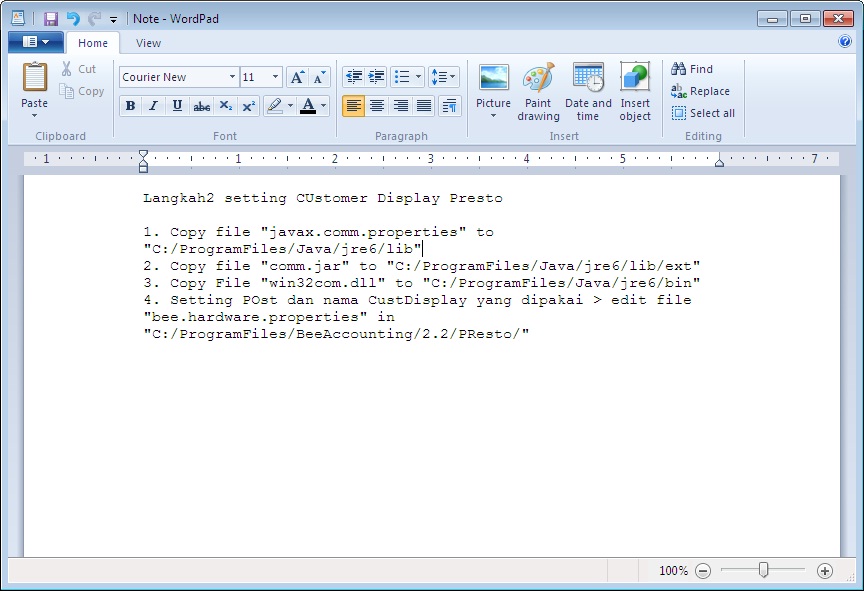Click Select all in Editing group
The width and height of the screenshot is (864, 591).
(703, 113)
